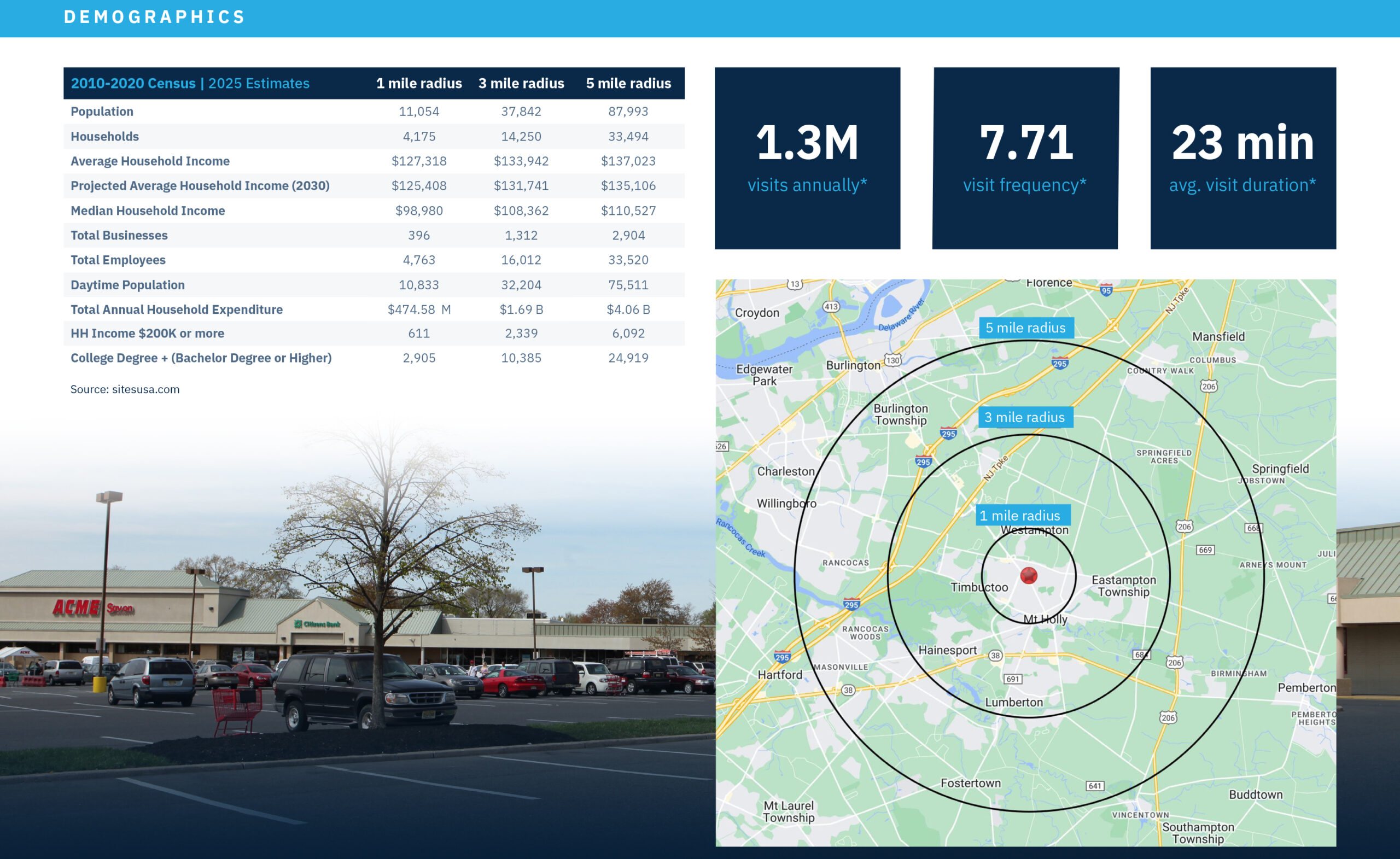Click the ACME store sign in photo
1400x859 pixels.
pos(77,608)
